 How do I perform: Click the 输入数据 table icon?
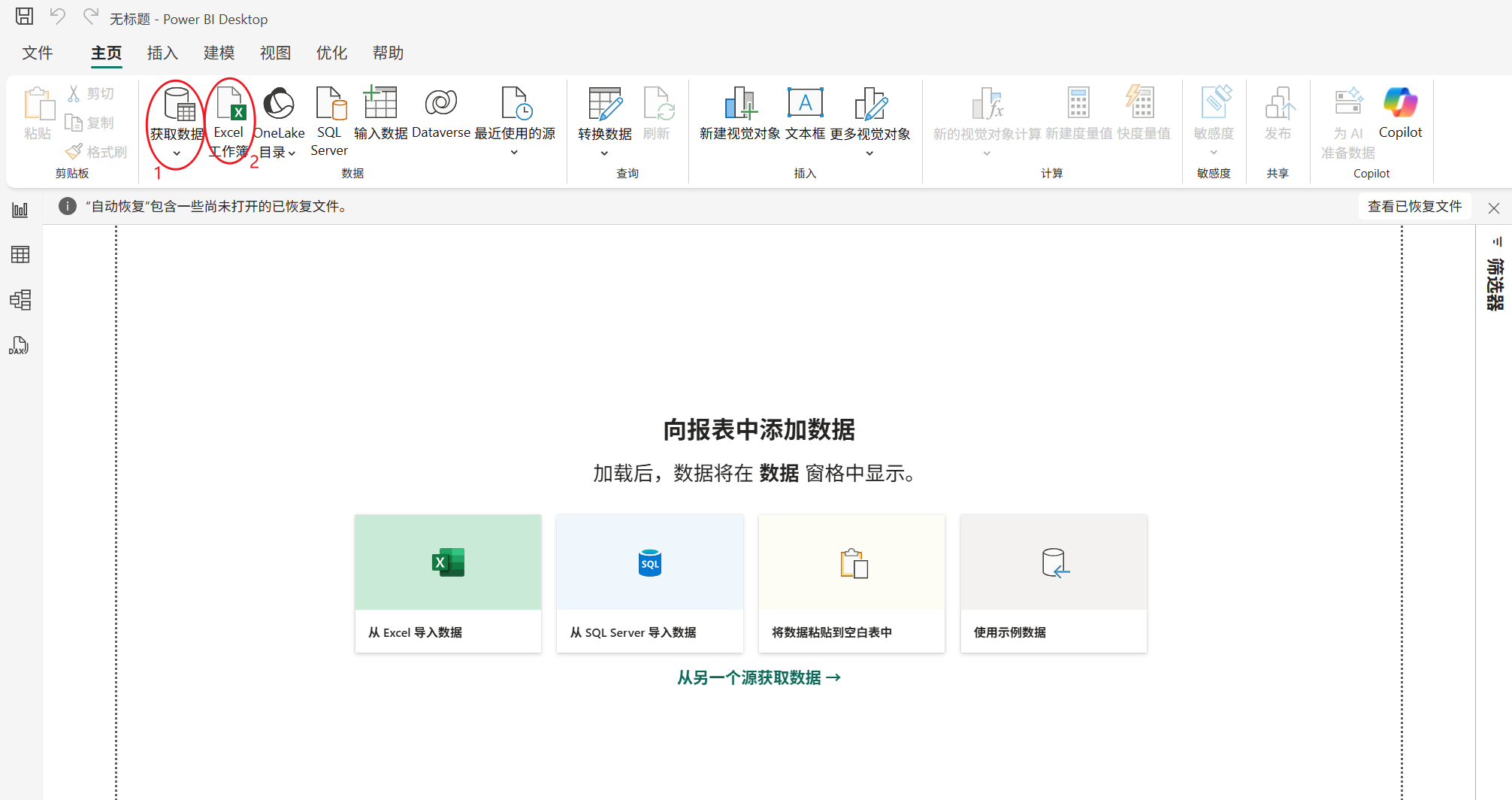(x=380, y=102)
